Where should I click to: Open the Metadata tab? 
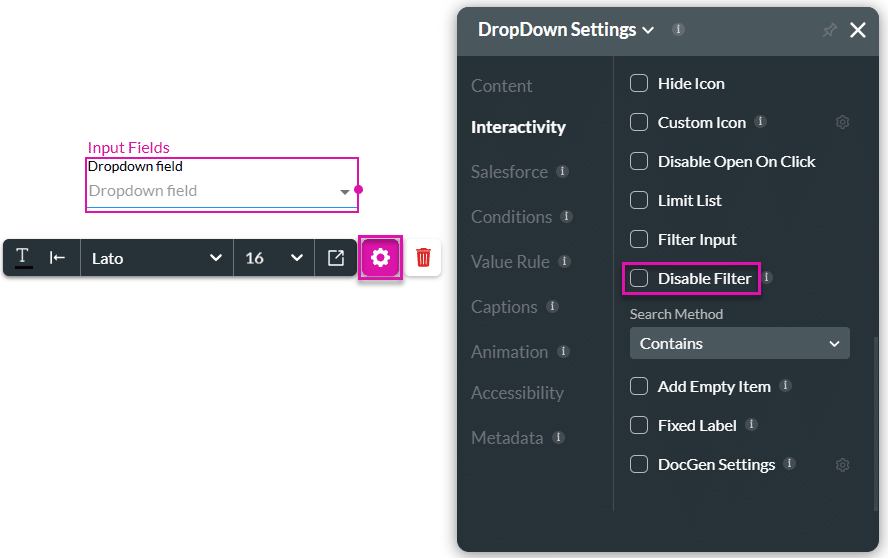pos(507,437)
